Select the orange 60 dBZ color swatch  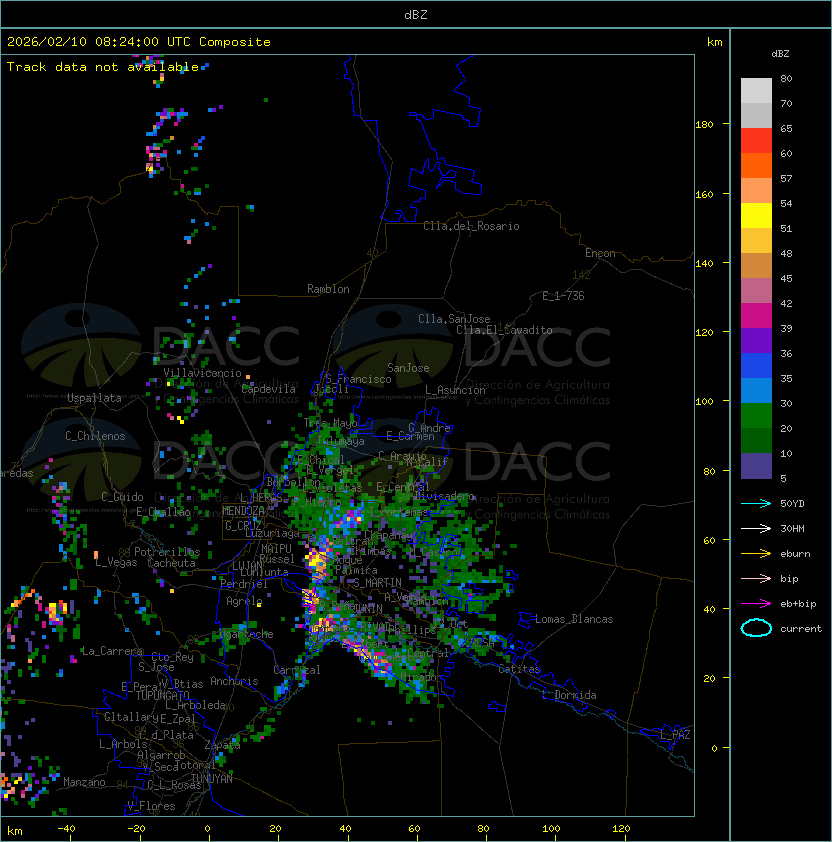756,165
